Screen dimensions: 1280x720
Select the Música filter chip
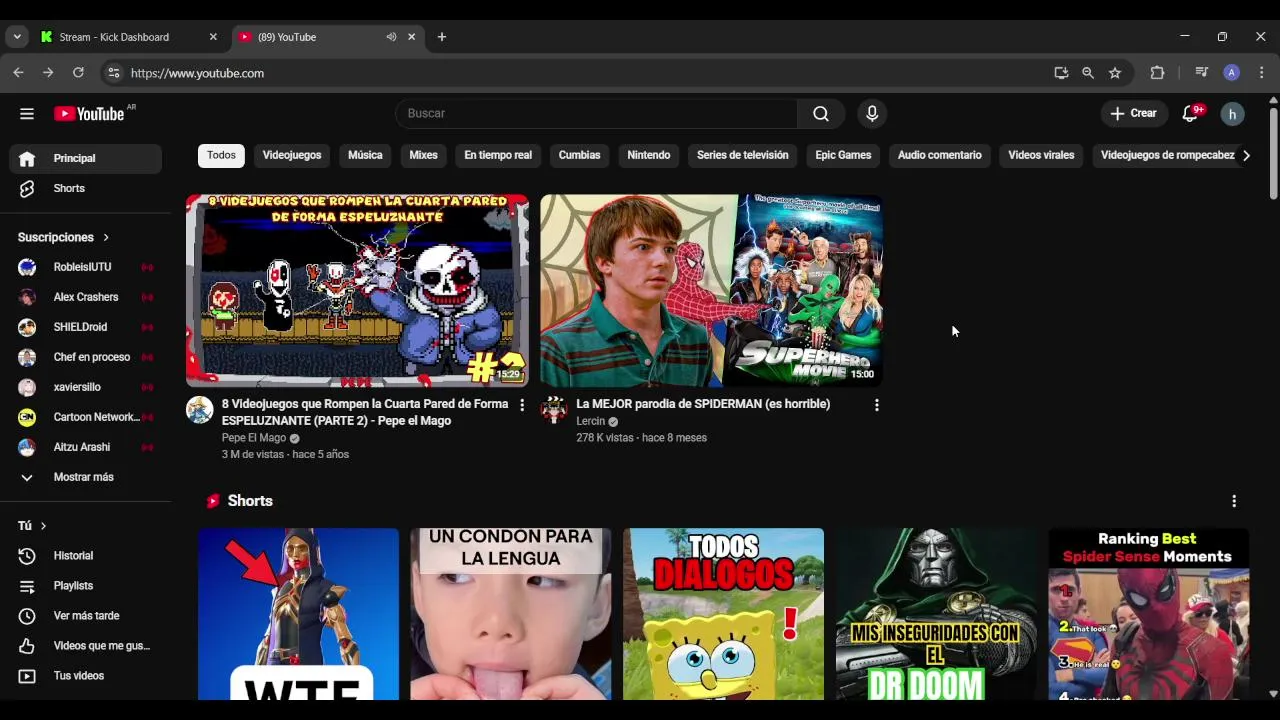click(x=365, y=155)
